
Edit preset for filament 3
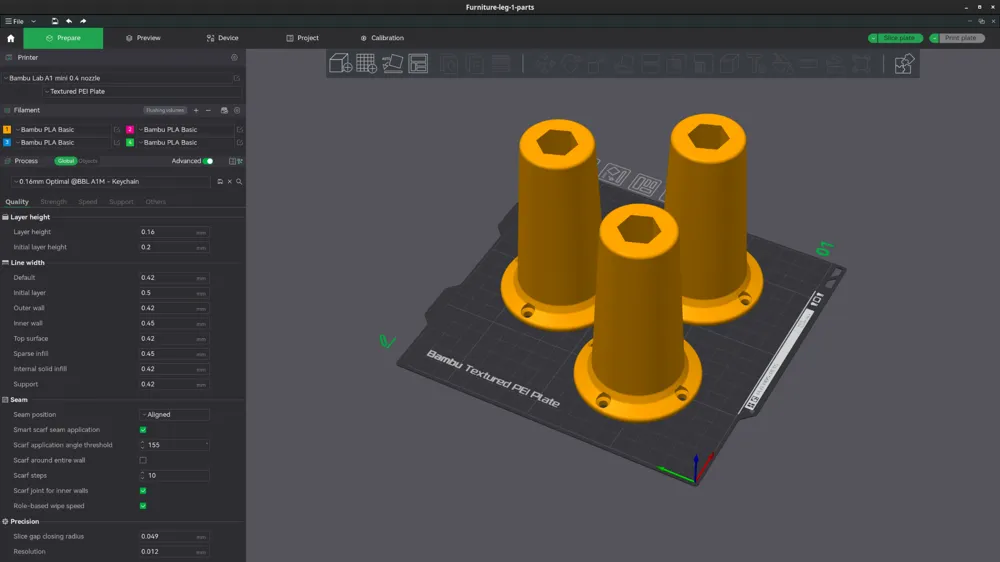coord(117,143)
